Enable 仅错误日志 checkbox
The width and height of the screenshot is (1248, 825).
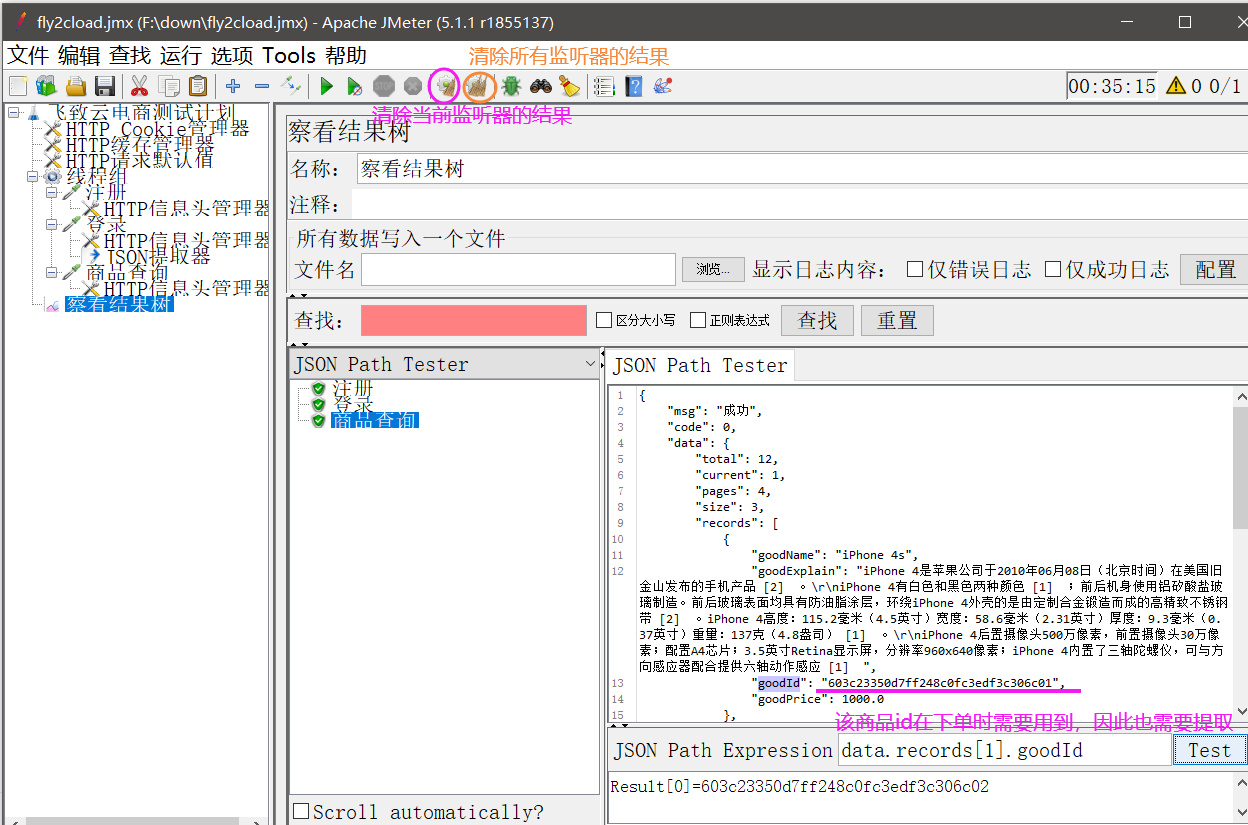tap(914, 269)
